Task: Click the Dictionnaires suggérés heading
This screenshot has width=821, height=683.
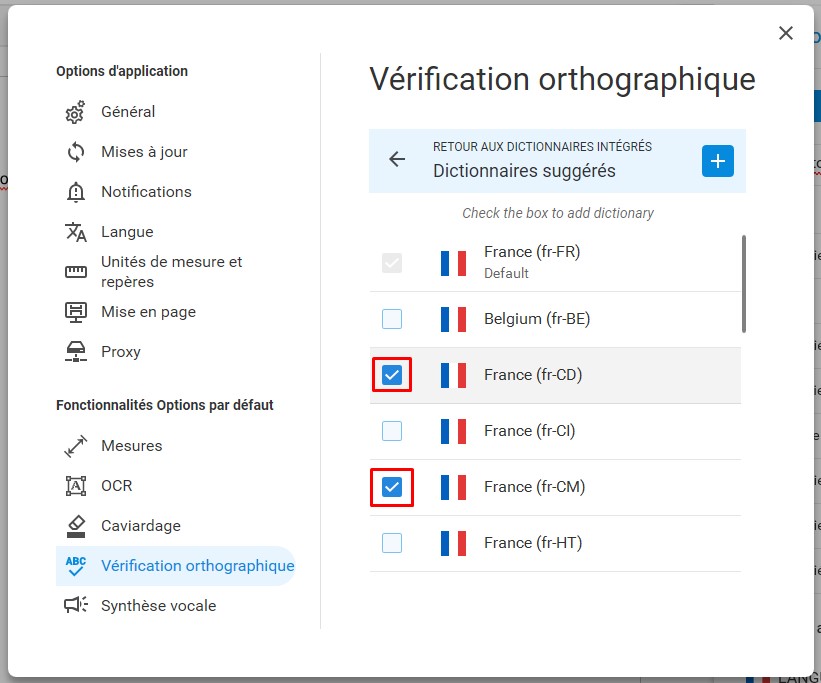Action: click(x=524, y=171)
